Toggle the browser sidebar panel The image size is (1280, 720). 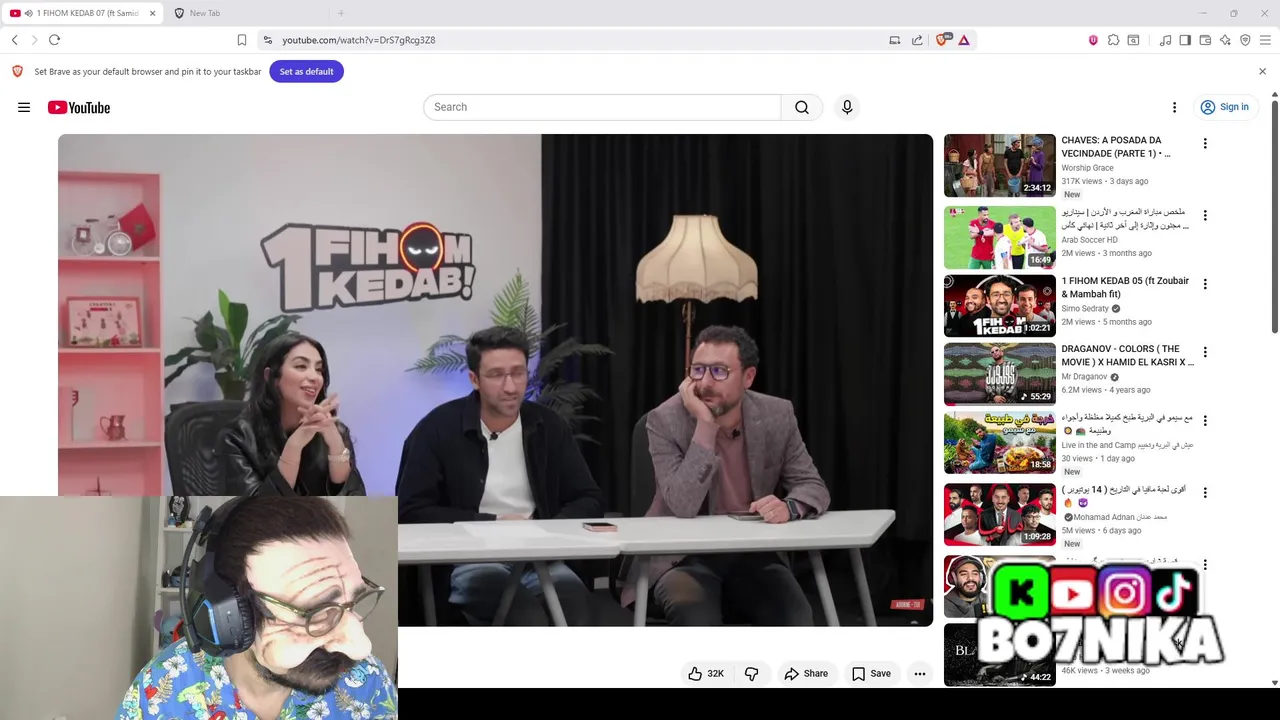(x=1185, y=40)
